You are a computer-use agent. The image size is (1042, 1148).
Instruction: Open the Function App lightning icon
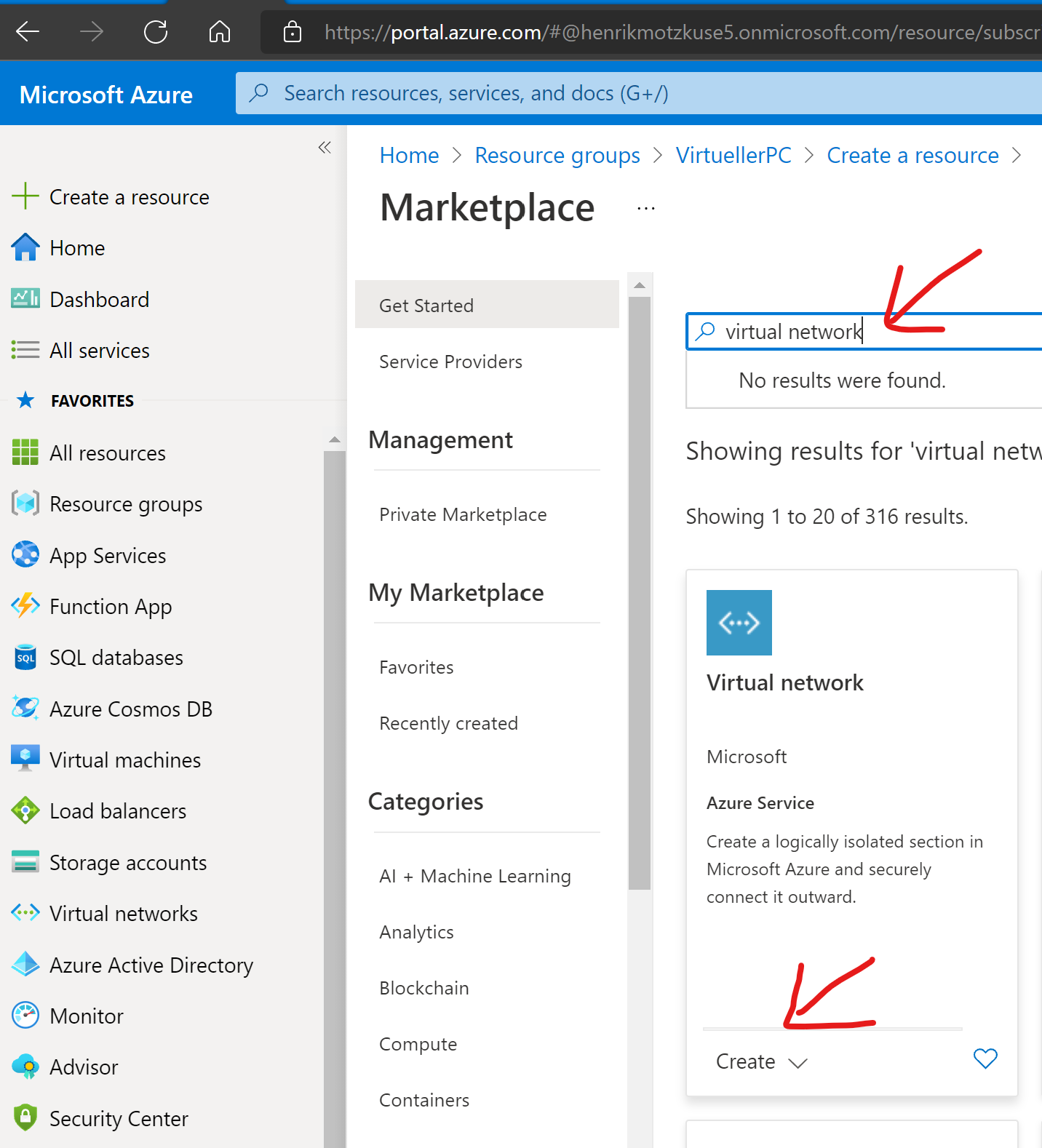coord(25,606)
